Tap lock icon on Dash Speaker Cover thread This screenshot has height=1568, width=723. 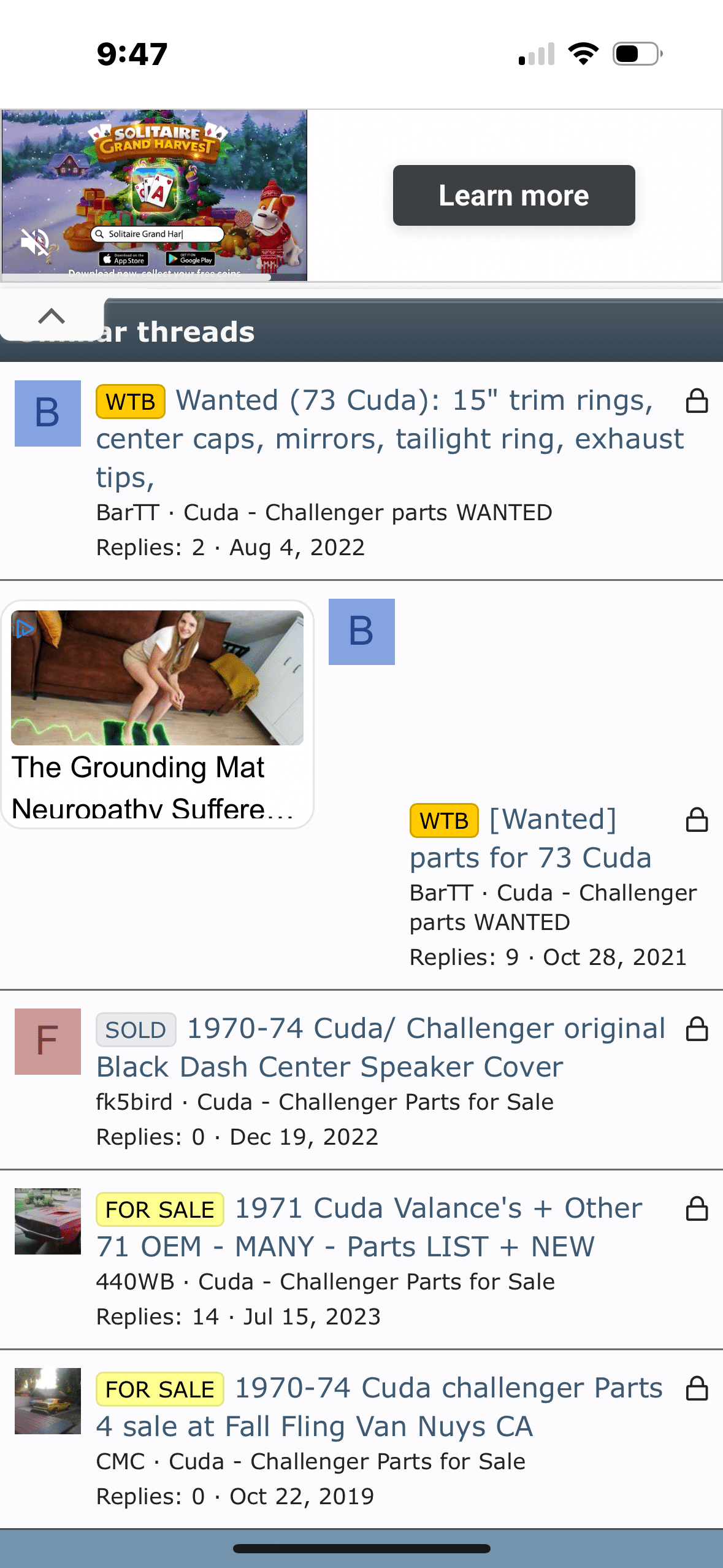pyautogui.click(x=697, y=1029)
